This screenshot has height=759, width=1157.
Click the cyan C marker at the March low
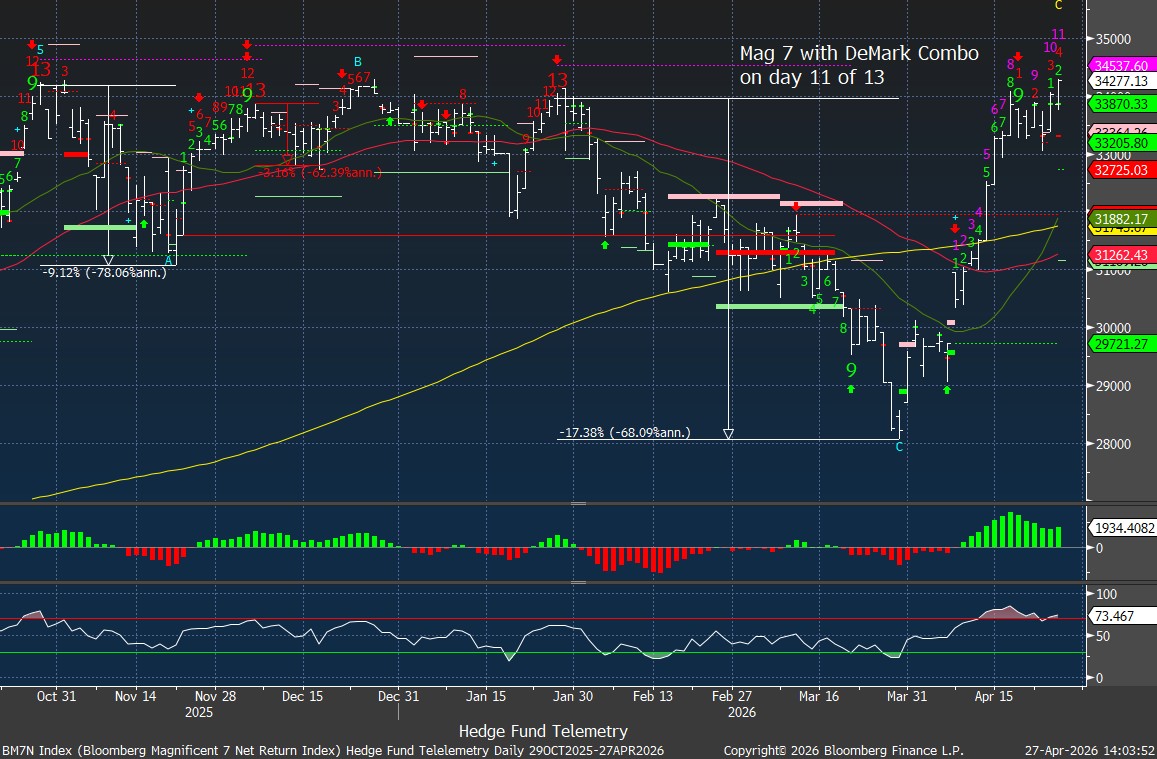[x=899, y=447]
